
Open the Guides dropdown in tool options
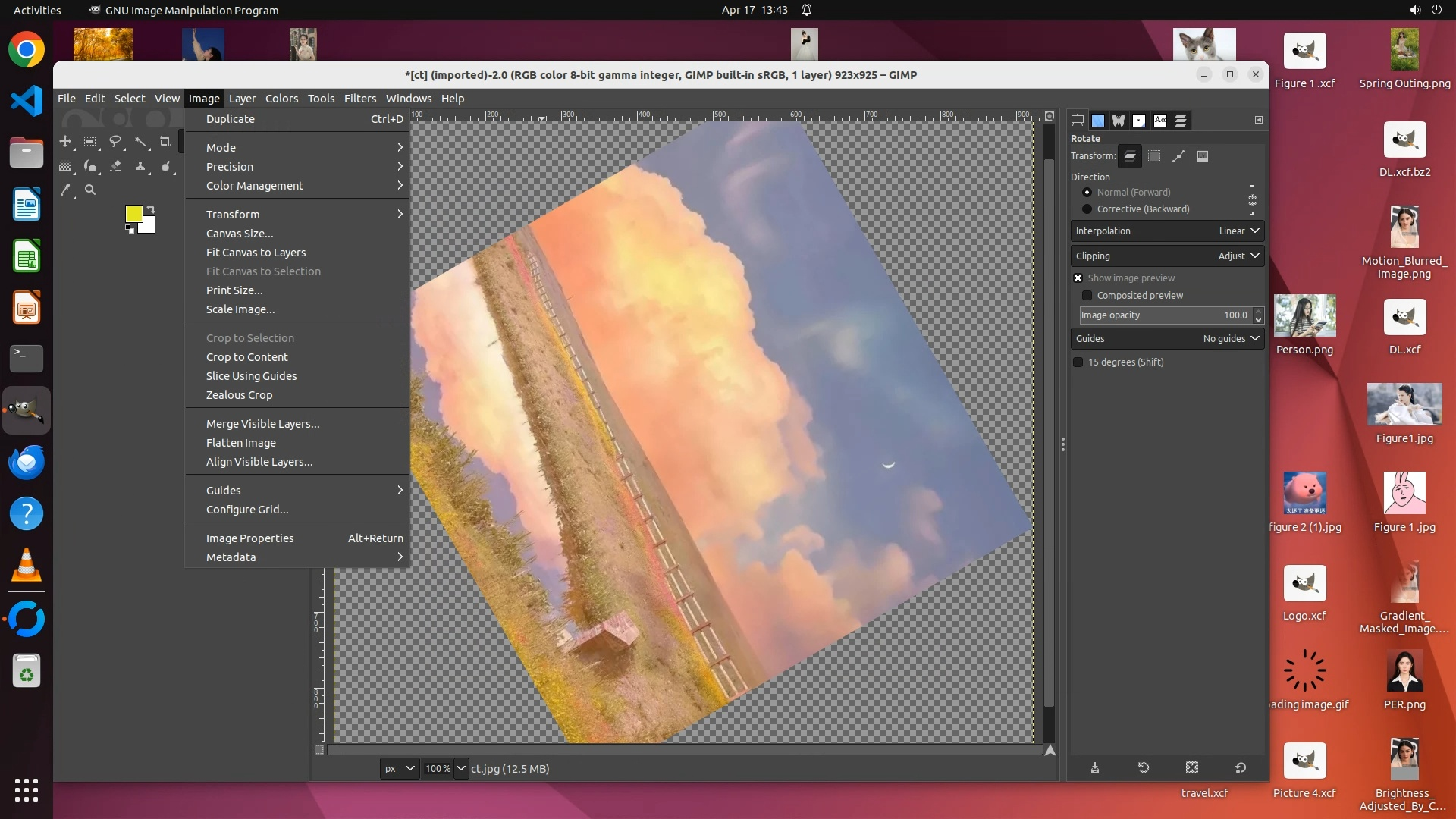[1167, 339]
